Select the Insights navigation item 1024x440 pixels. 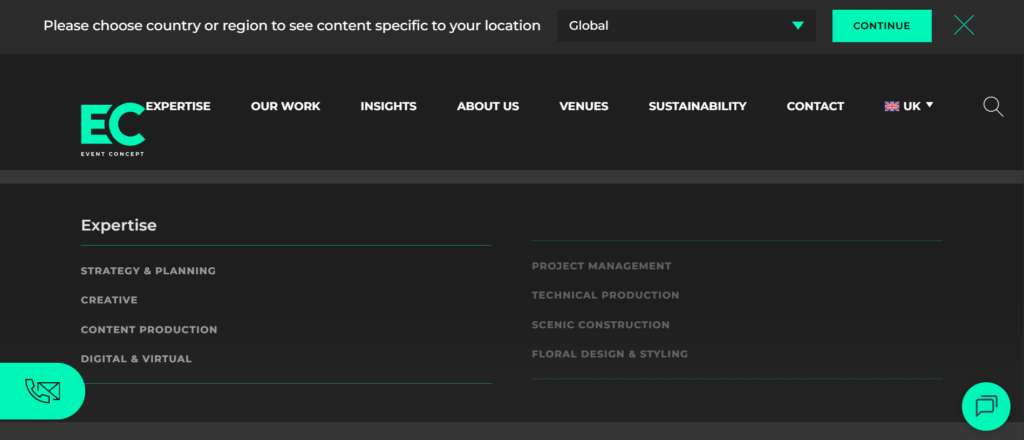[x=388, y=106]
